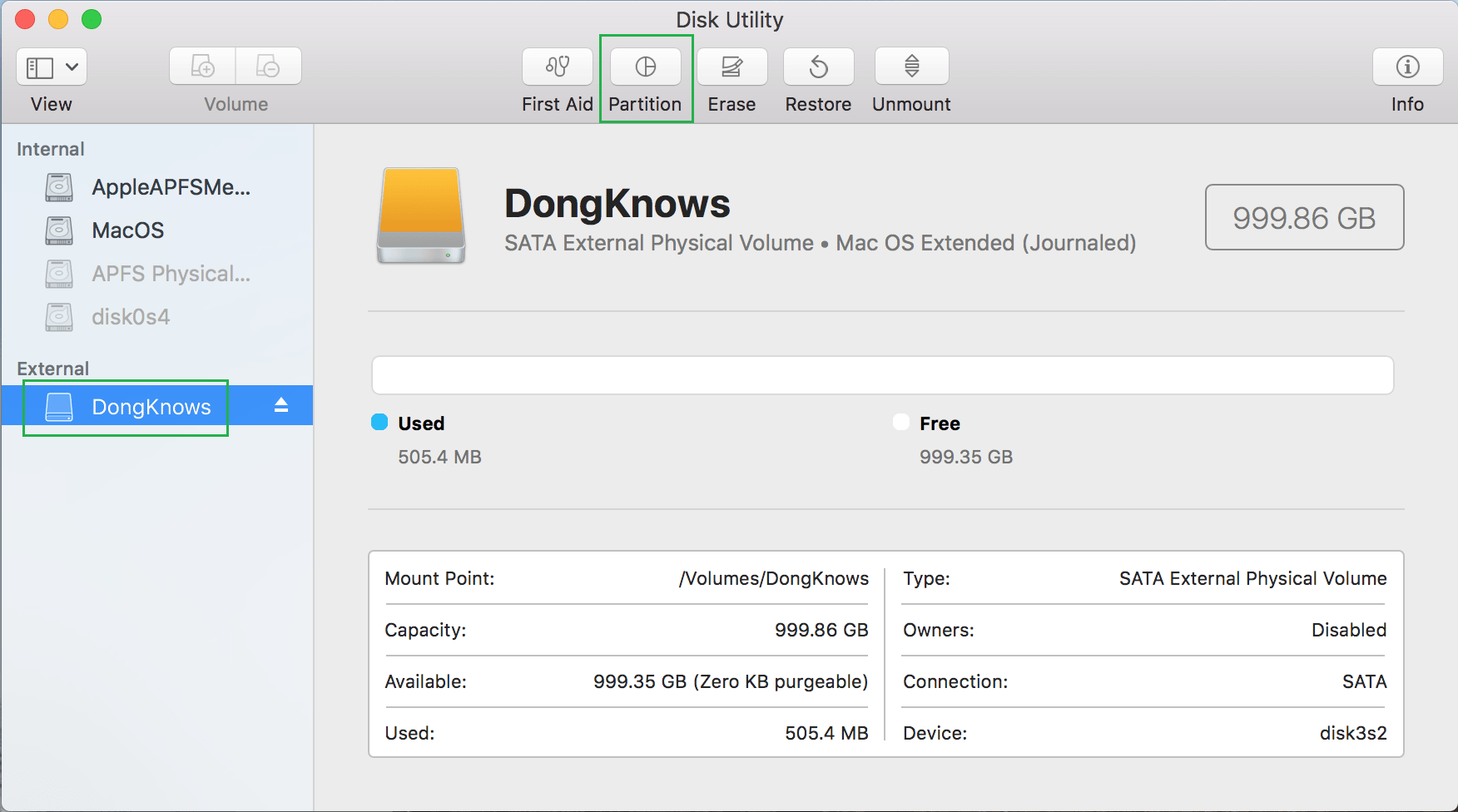The height and width of the screenshot is (812, 1458).
Task: Click the blue Used legend dot
Action: coord(379,422)
